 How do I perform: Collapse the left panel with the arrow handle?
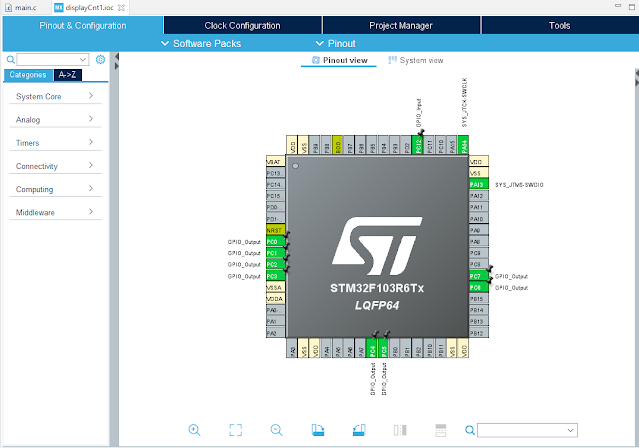pyautogui.click(x=117, y=56)
